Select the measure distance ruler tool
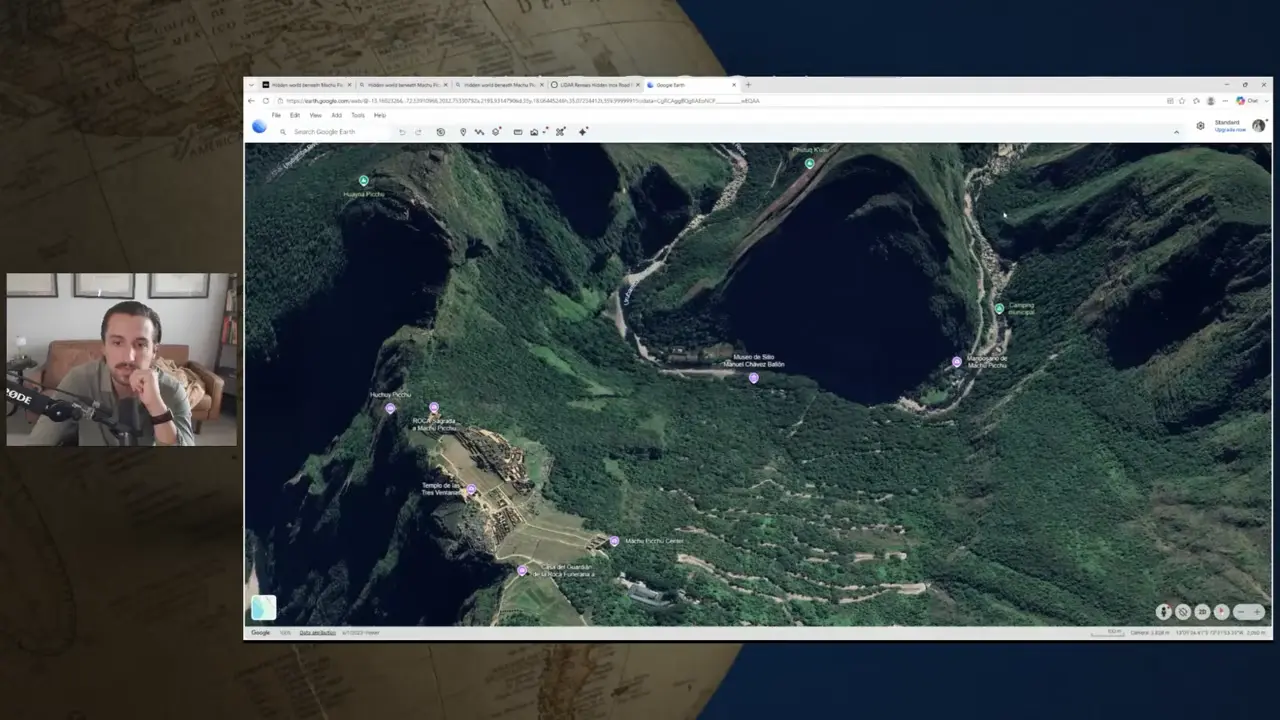This screenshot has height=720, width=1280. pyautogui.click(x=518, y=132)
